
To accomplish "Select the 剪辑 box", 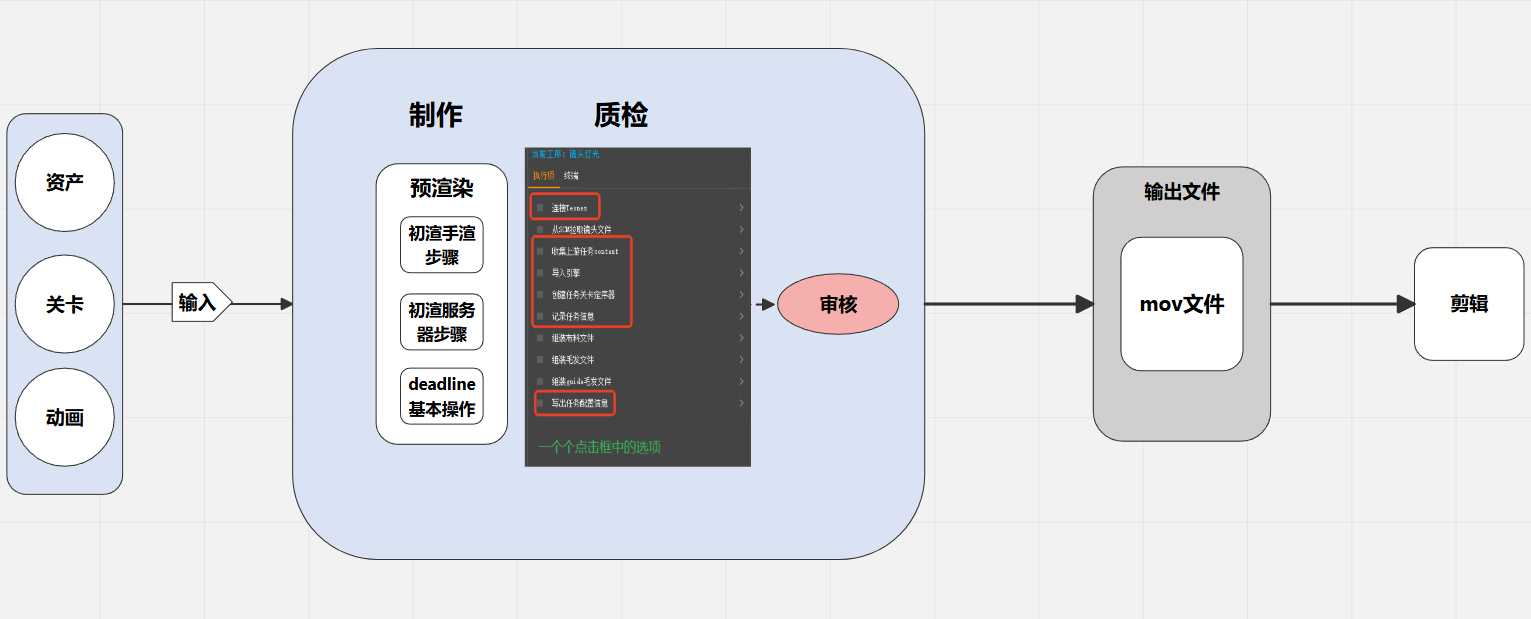I will coord(1469,304).
